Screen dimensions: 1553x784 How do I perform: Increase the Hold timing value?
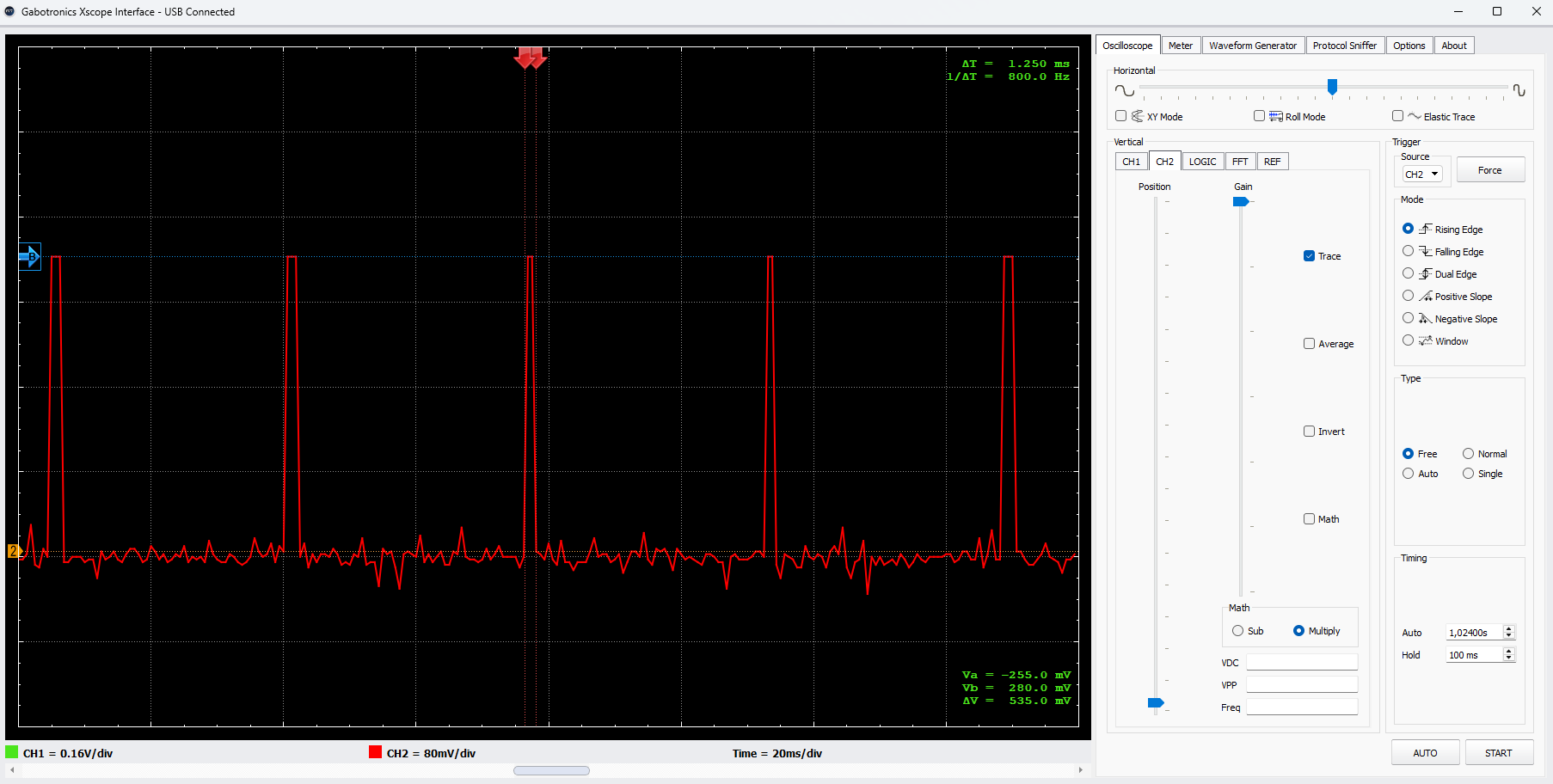pos(1508,652)
